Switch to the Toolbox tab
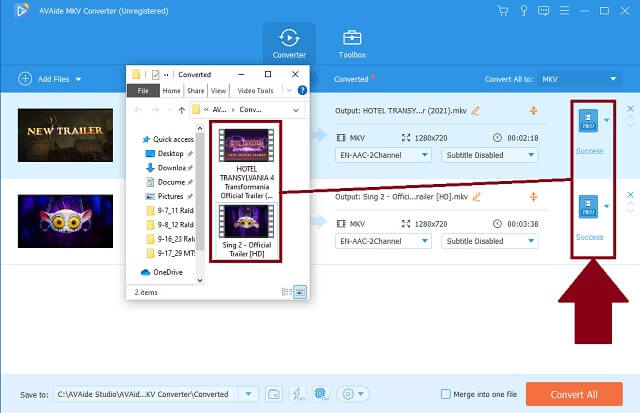Viewport: 640px width, 413px height. pyautogui.click(x=352, y=43)
